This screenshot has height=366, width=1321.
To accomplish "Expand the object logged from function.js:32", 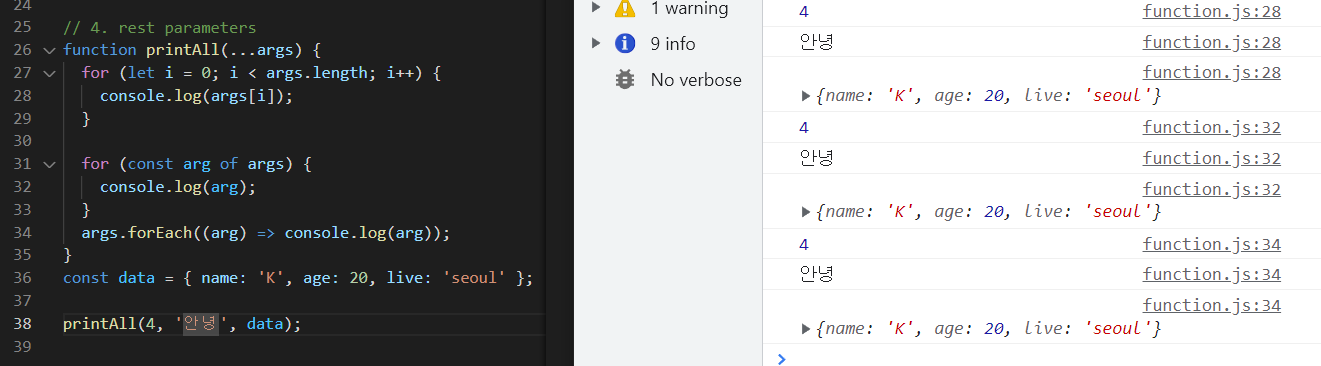I will pos(807,212).
